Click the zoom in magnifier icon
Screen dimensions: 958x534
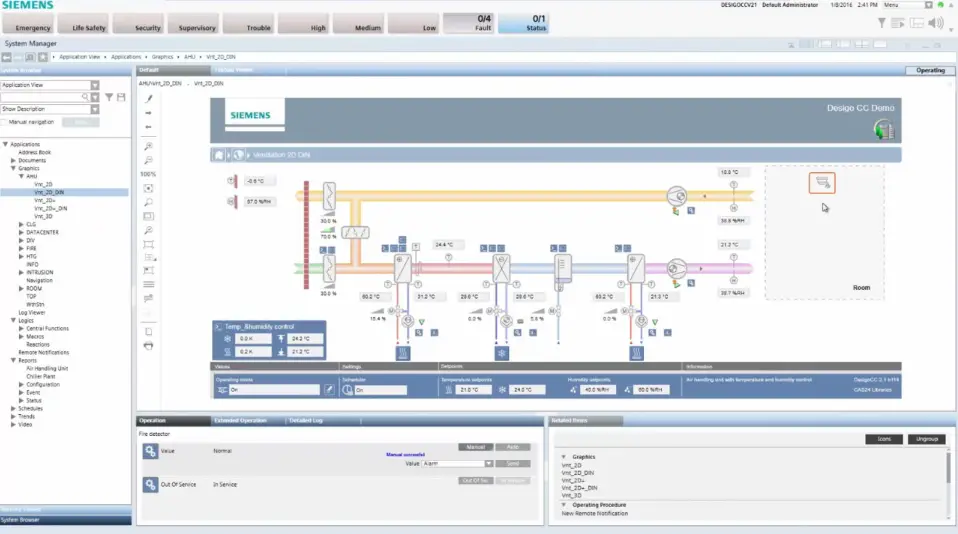click(148, 147)
